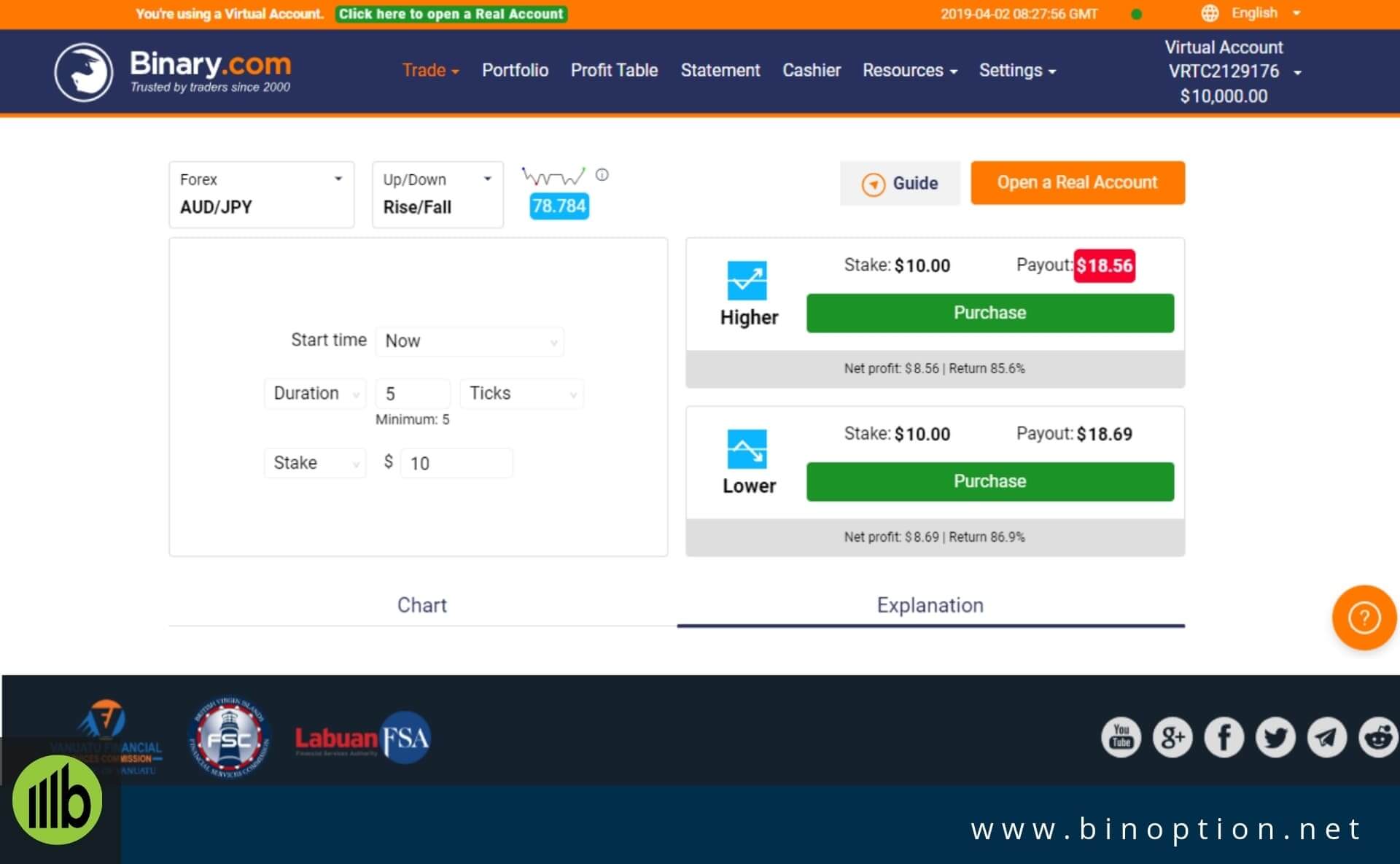This screenshot has width=1400, height=864.
Task: Open the Telegram social link
Action: tap(1327, 737)
